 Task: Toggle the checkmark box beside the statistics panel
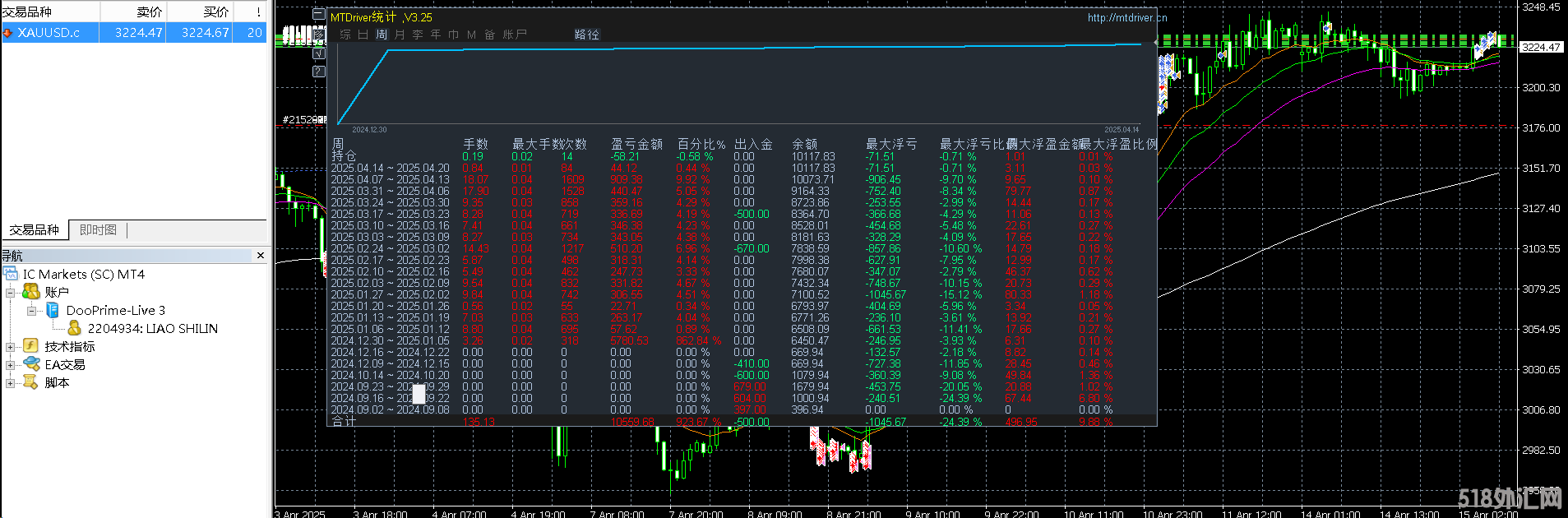point(319,53)
